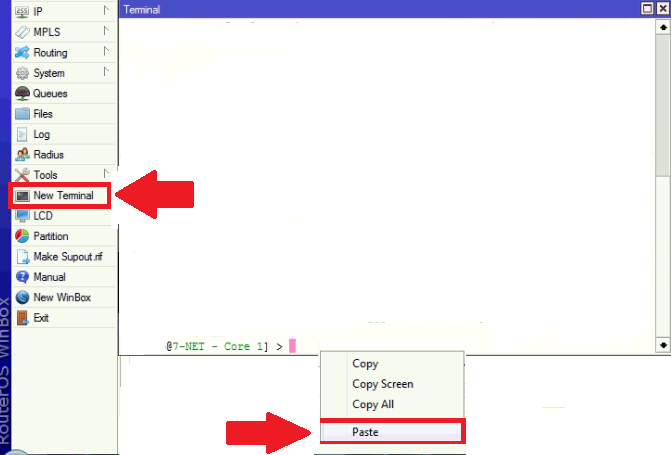The image size is (671, 455).
Task: Open the Partition label
Action: 50,236
